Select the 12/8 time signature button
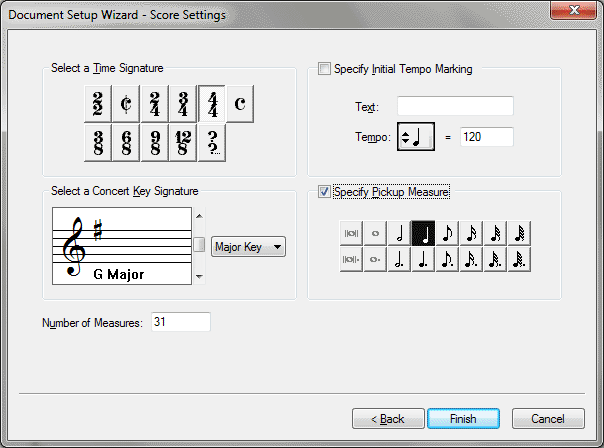 pyautogui.click(x=183, y=143)
